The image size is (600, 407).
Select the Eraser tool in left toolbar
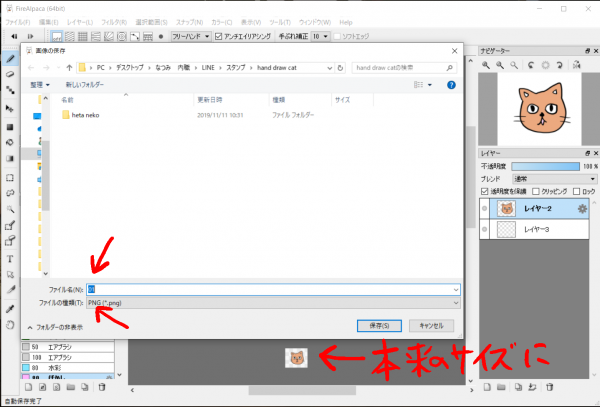(9, 73)
